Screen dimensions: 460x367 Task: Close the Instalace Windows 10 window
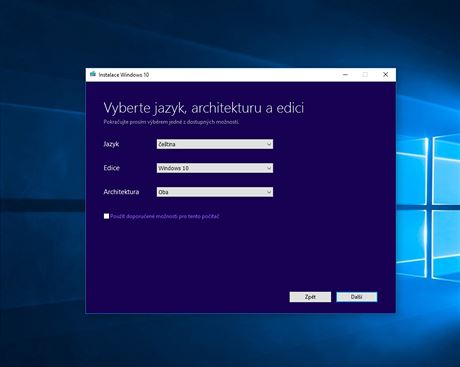pos(385,74)
